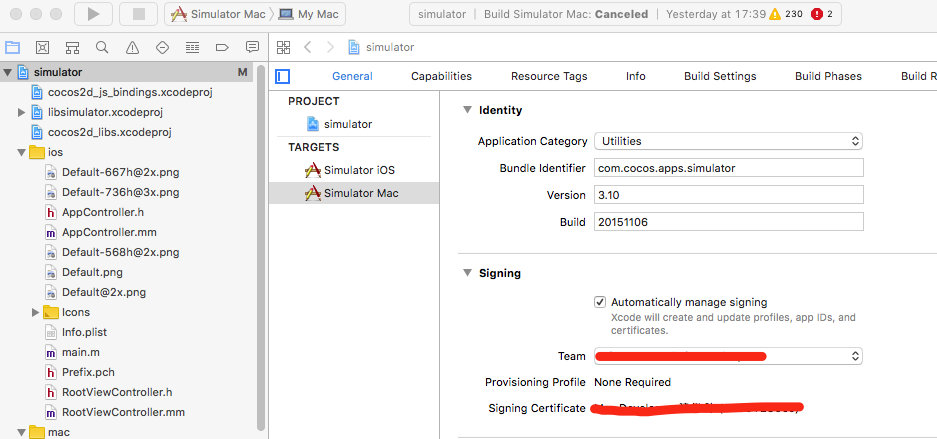Open the Team dropdown
The image size is (937, 439).
(x=728, y=356)
